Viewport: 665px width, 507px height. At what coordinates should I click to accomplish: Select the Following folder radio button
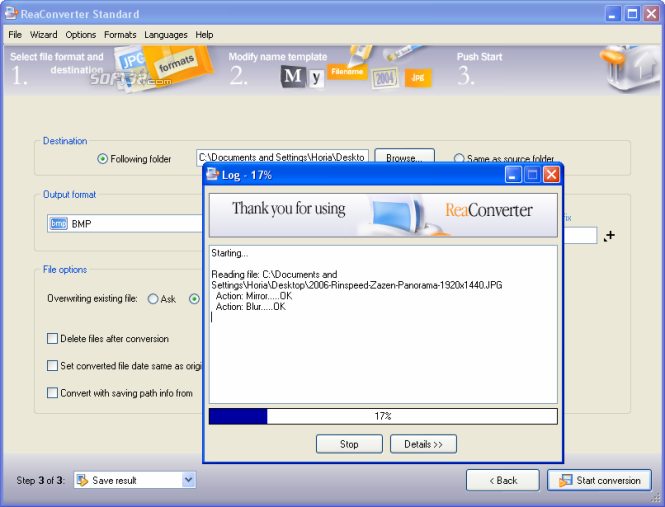click(x=102, y=159)
